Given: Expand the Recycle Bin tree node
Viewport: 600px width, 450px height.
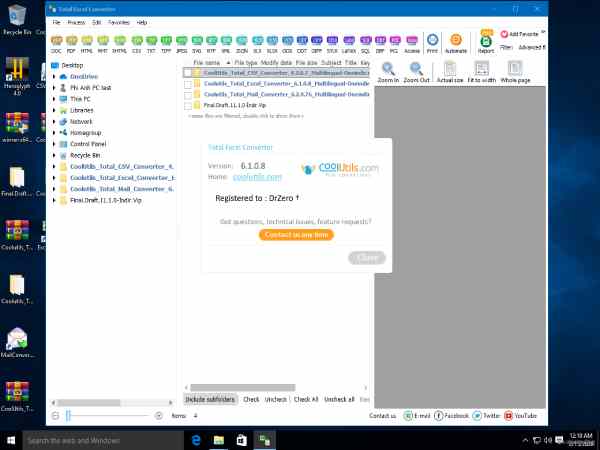Looking at the screenshot, I should click(54, 155).
